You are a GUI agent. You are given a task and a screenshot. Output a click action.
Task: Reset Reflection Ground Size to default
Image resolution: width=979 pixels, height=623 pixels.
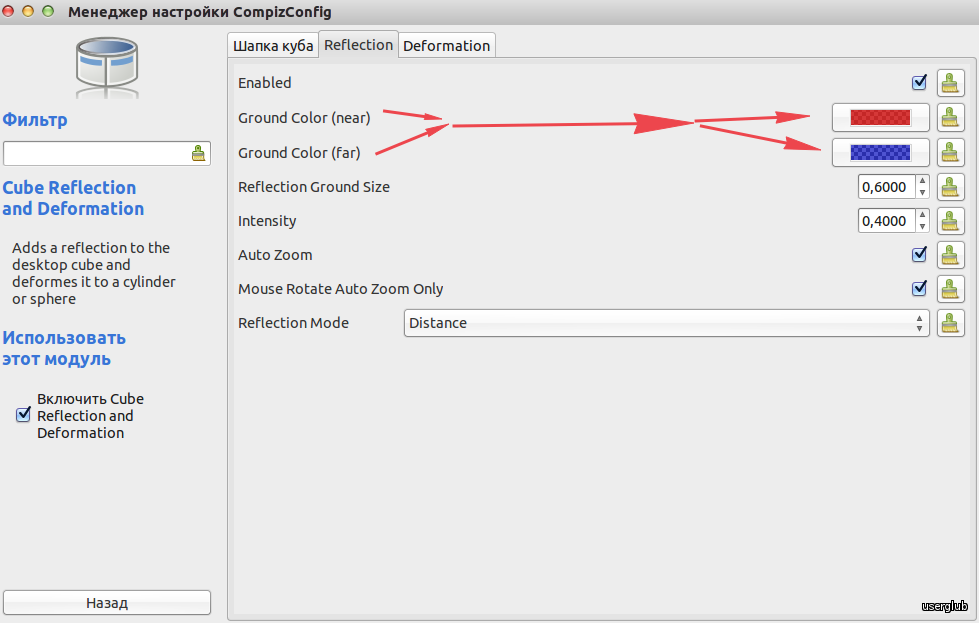(x=950, y=187)
